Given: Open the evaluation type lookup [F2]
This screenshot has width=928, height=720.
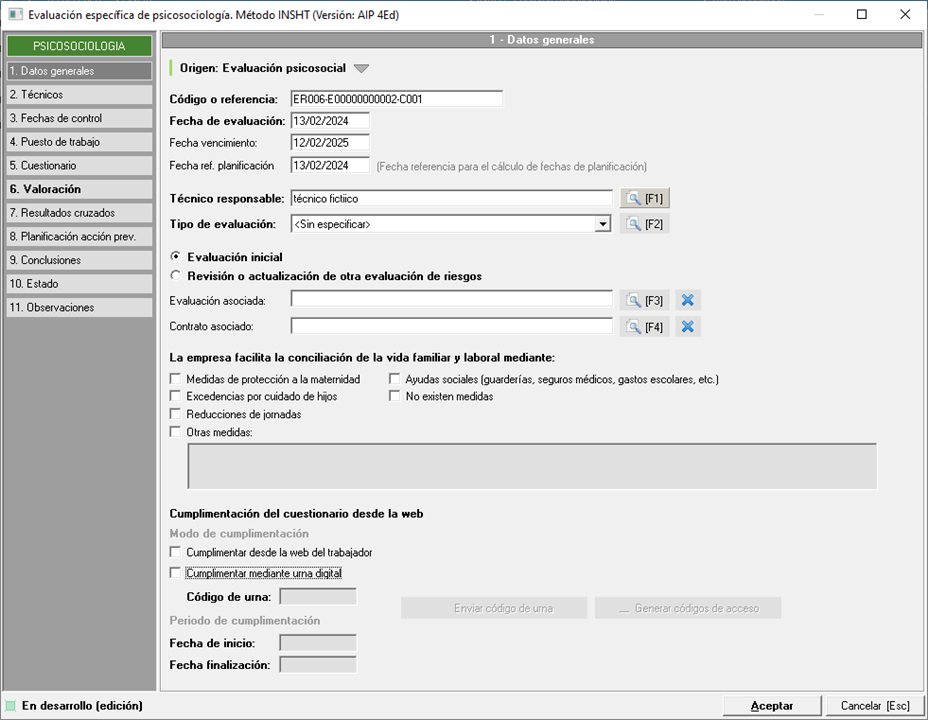Looking at the screenshot, I should pyautogui.click(x=644, y=224).
